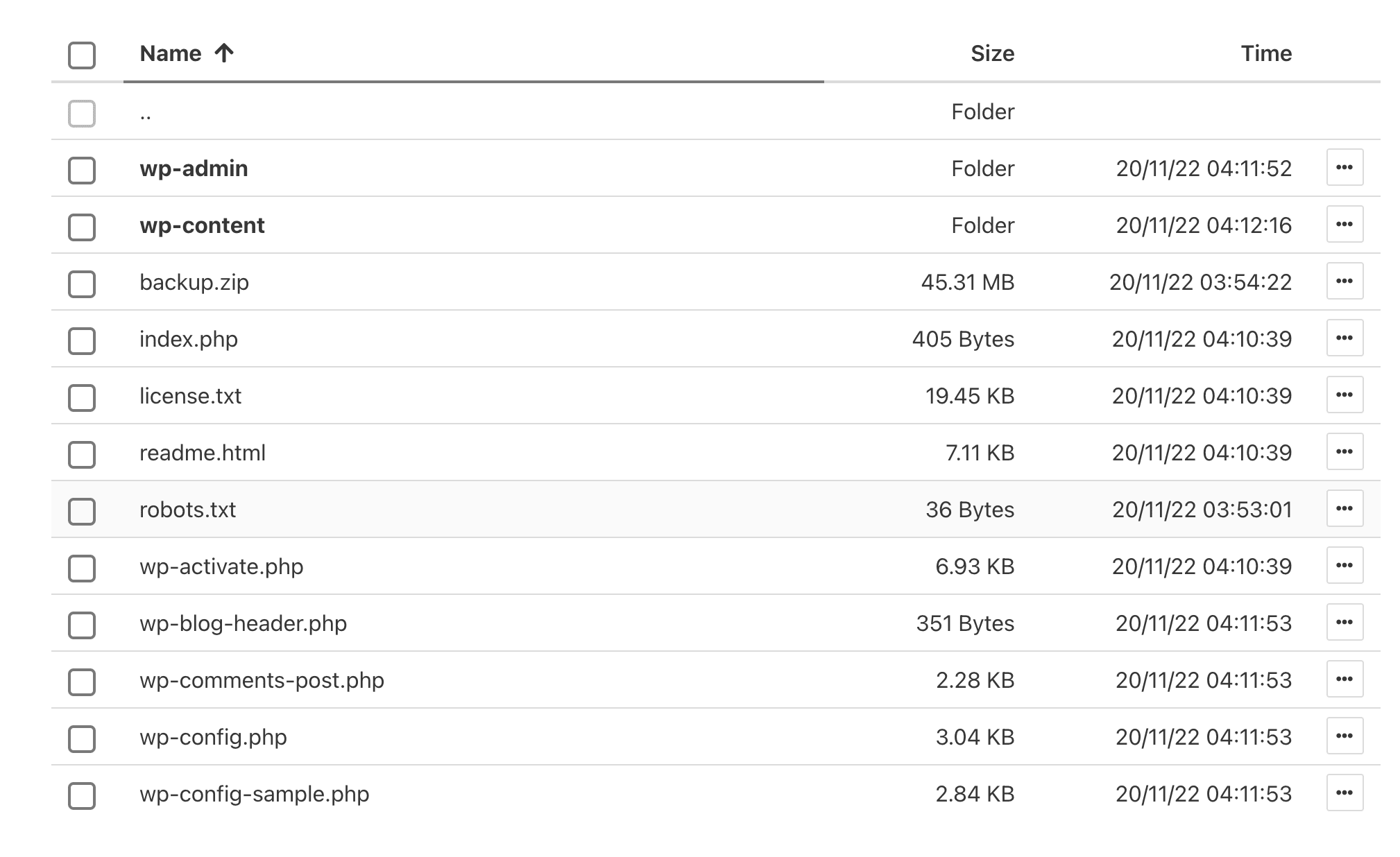The height and width of the screenshot is (857, 1400).
Task: Check the box next to wp-config.php
Action: point(82,738)
